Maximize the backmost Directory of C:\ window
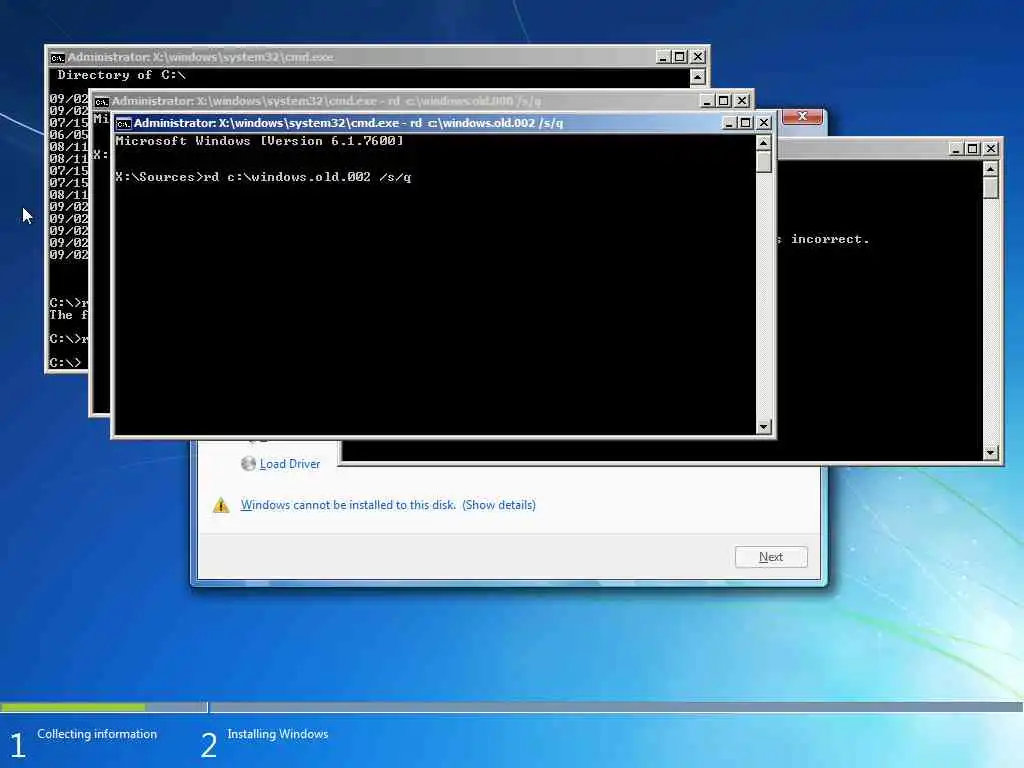This screenshot has width=1024, height=768. pos(679,57)
